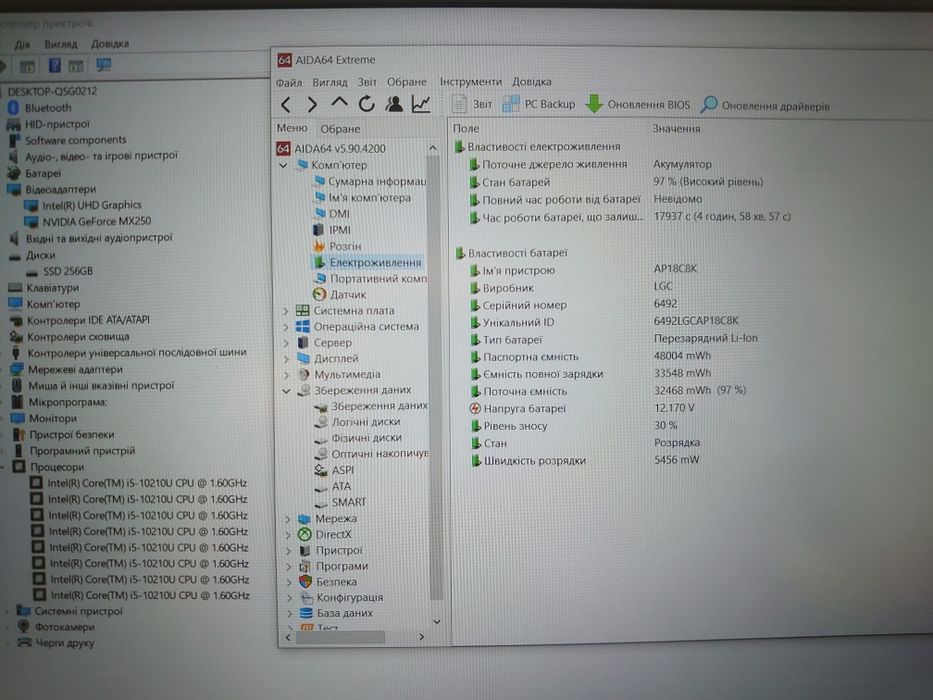933x700 pixels.
Task: Click tree panel vertical scrollbar down arrow
Action: pyautogui.click(x=436, y=622)
